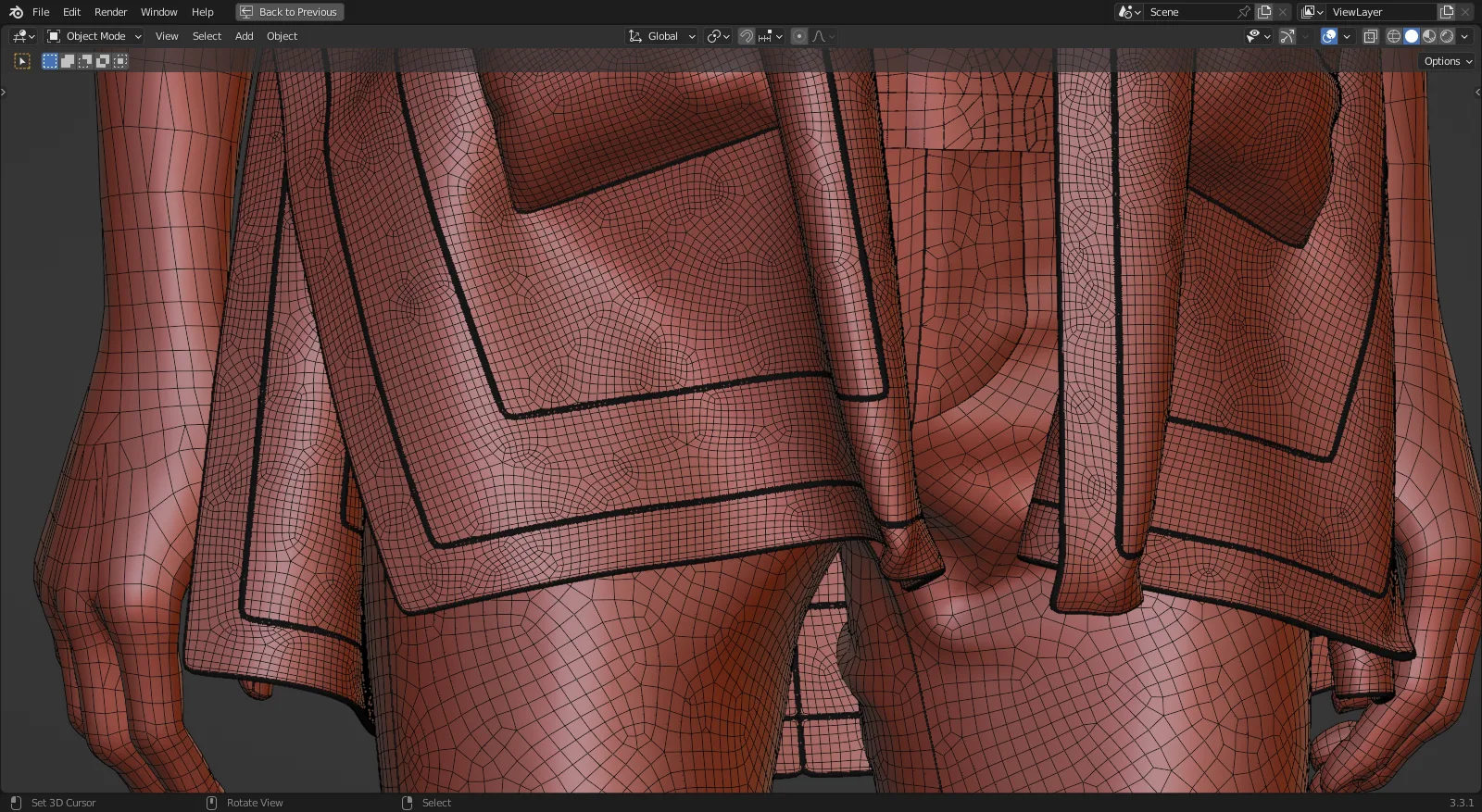
Task: Click the 3.3.1 version number
Action: coord(1461,803)
